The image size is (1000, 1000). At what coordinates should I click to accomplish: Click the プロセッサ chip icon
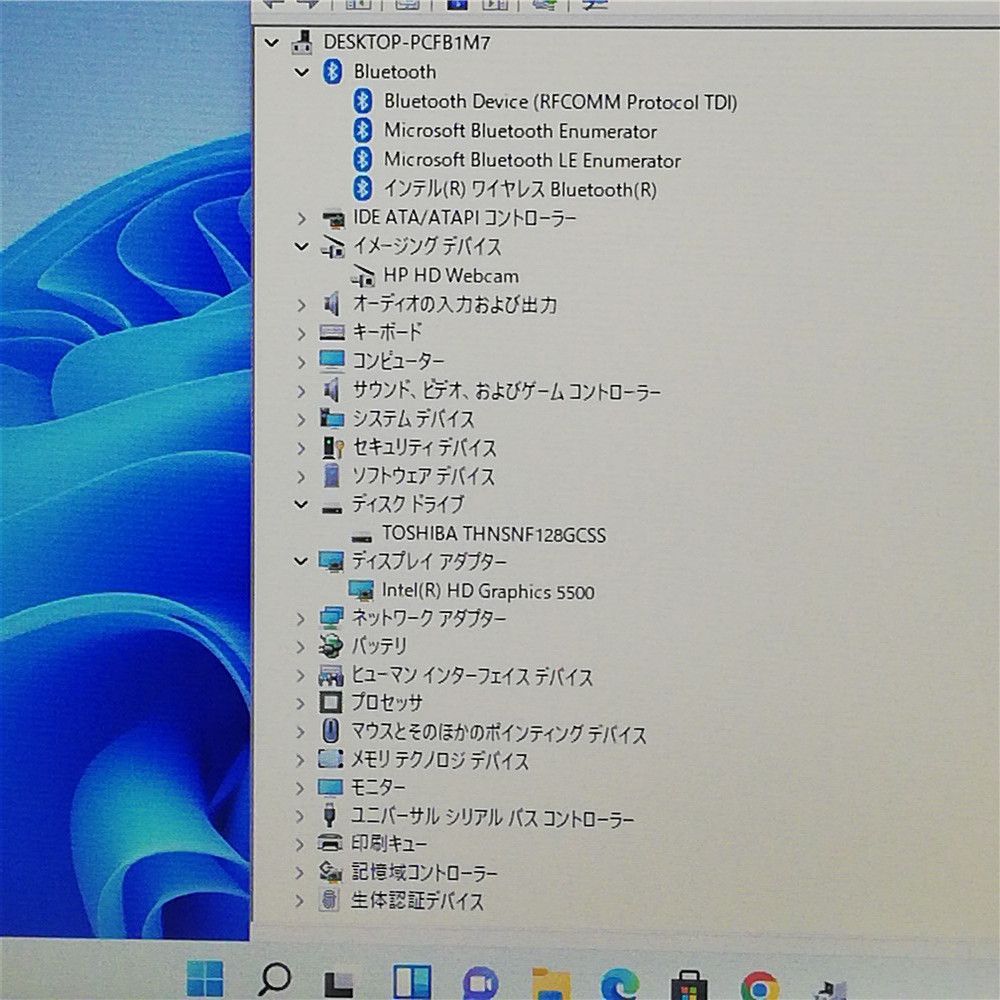[x=330, y=703]
